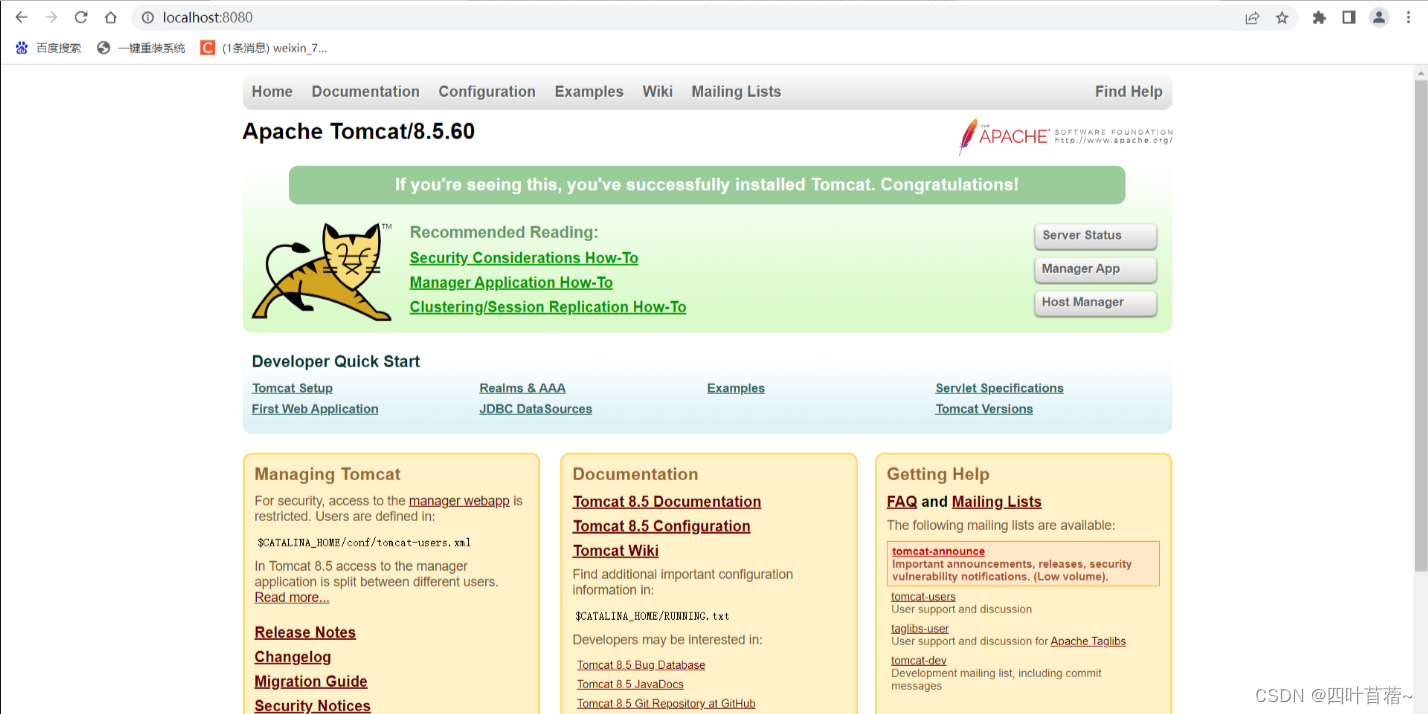
Task: Open the Tomcat Setup link
Action: (x=292, y=388)
